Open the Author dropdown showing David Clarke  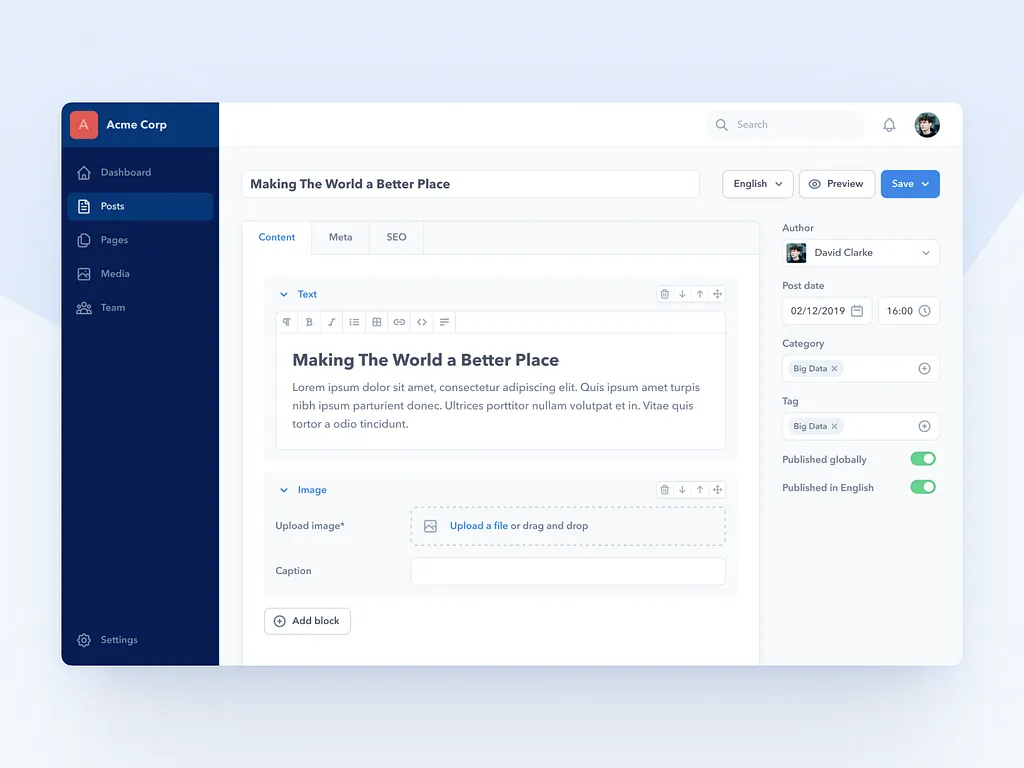pos(860,252)
